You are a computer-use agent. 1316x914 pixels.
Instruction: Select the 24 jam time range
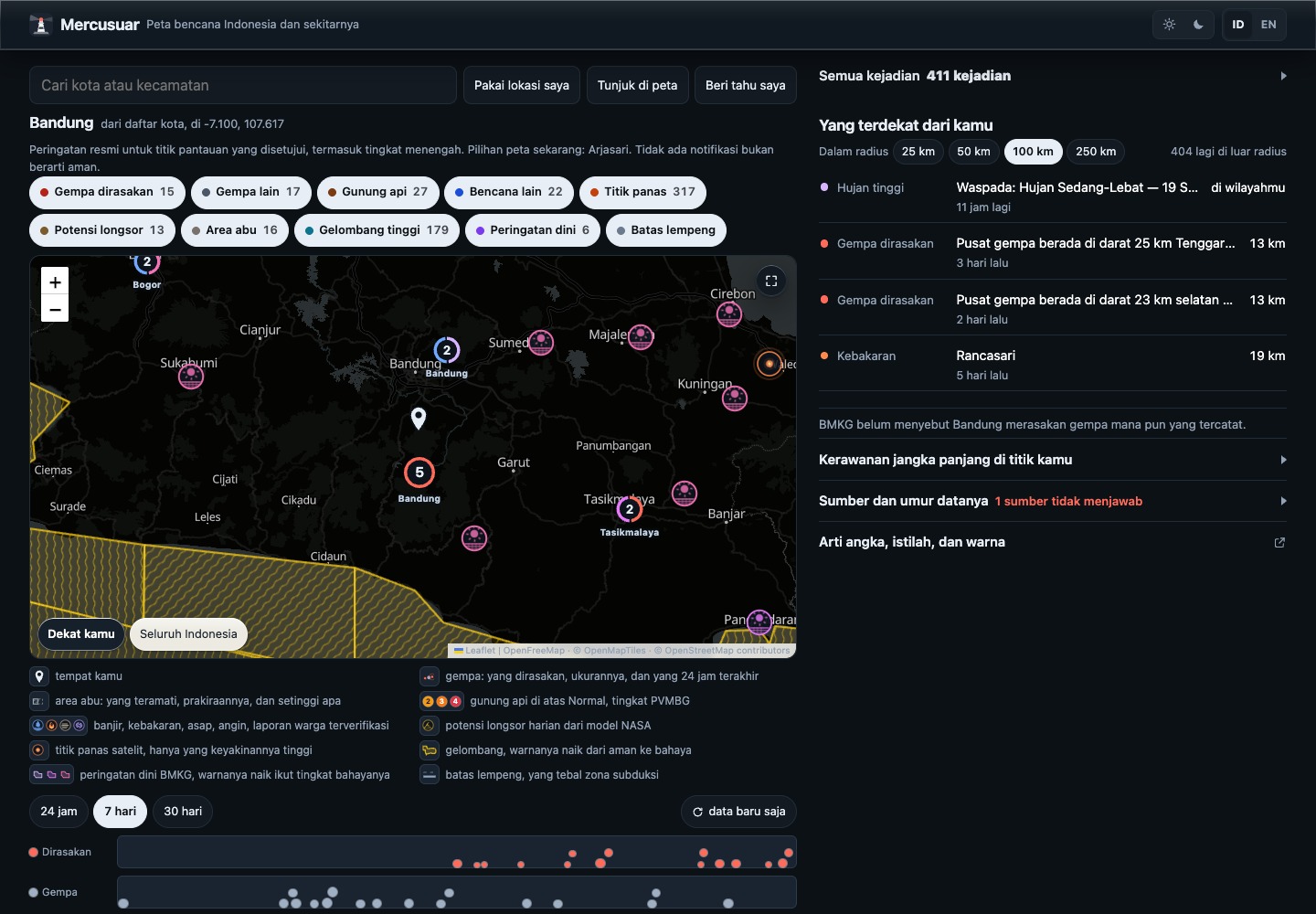59,812
